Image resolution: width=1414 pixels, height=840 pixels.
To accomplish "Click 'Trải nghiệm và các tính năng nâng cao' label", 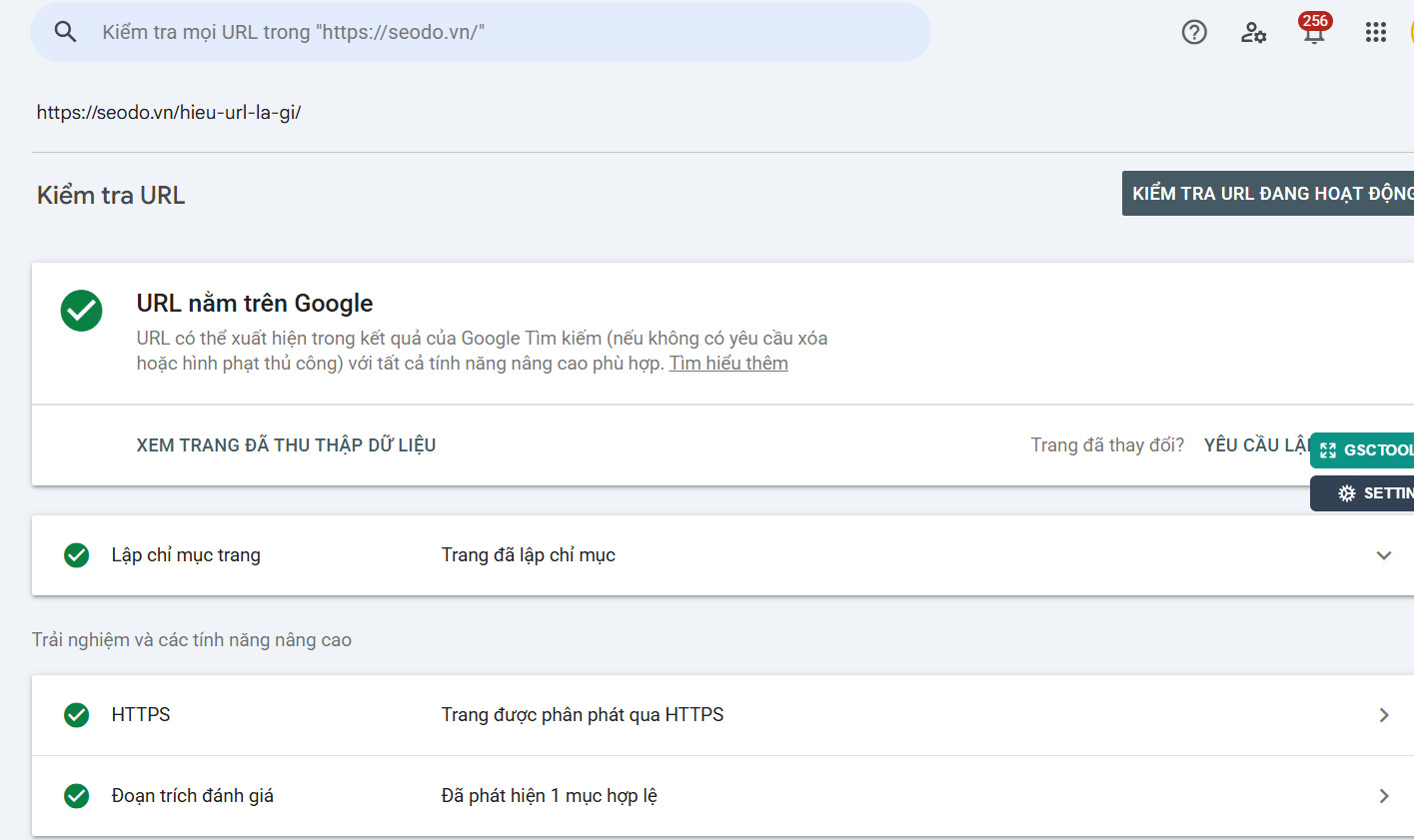I will [192, 640].
